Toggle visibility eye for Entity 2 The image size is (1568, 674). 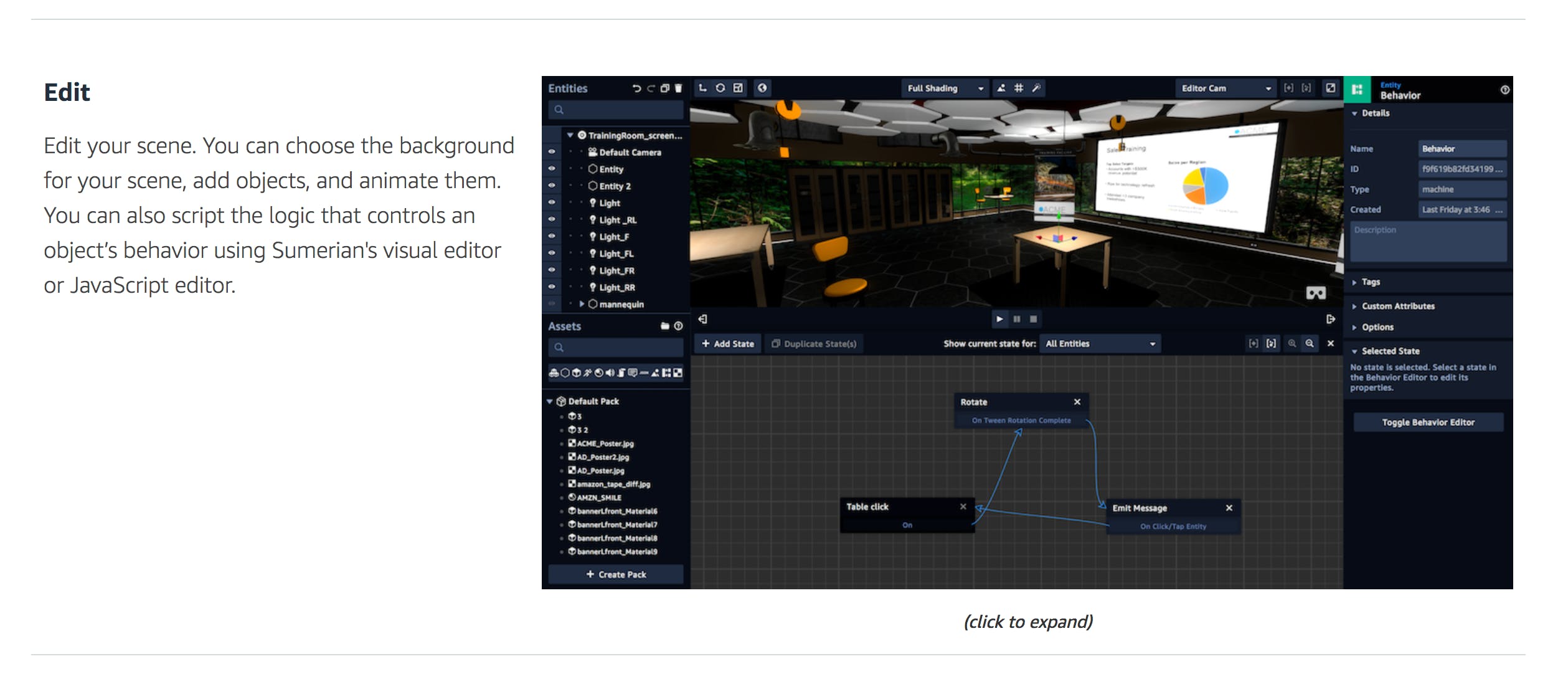552,185
